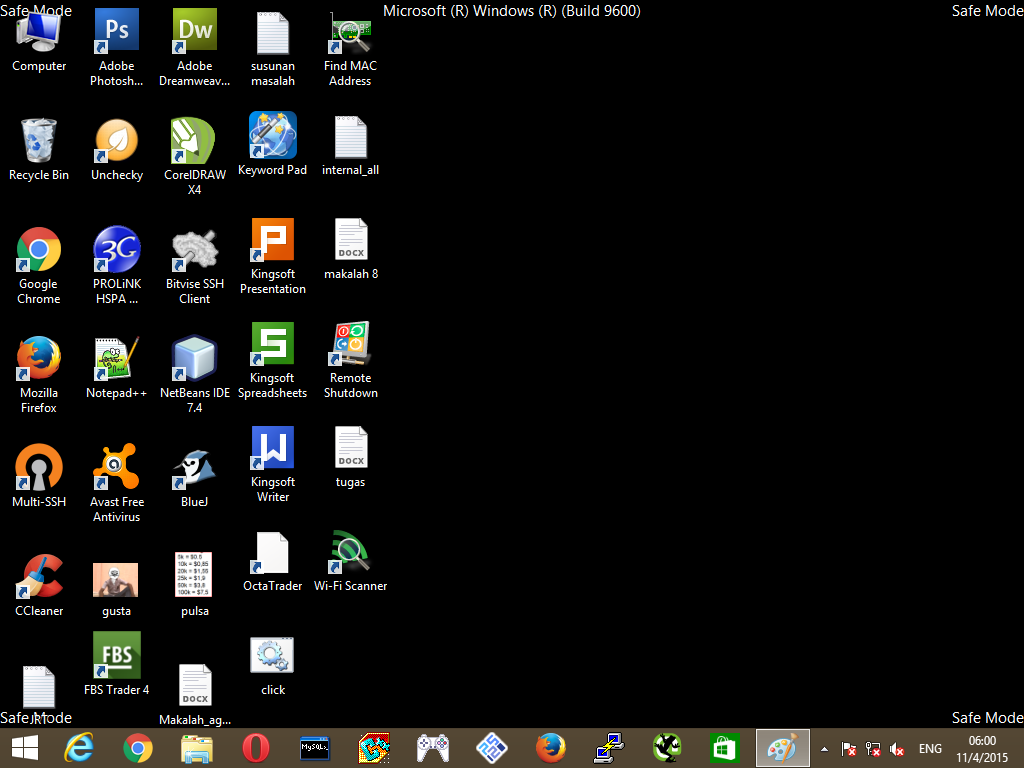Select the BlueJ shortcut
This screenshot has height=768, width=1024.
point(195,479)
